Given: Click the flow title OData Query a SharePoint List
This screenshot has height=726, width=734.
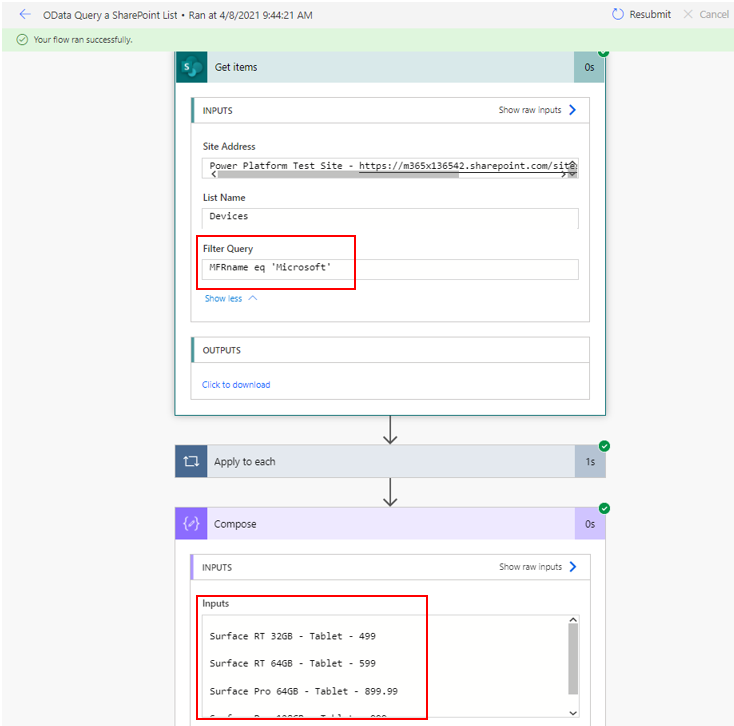Looking at the screenshot, I should tap(110, 15).
